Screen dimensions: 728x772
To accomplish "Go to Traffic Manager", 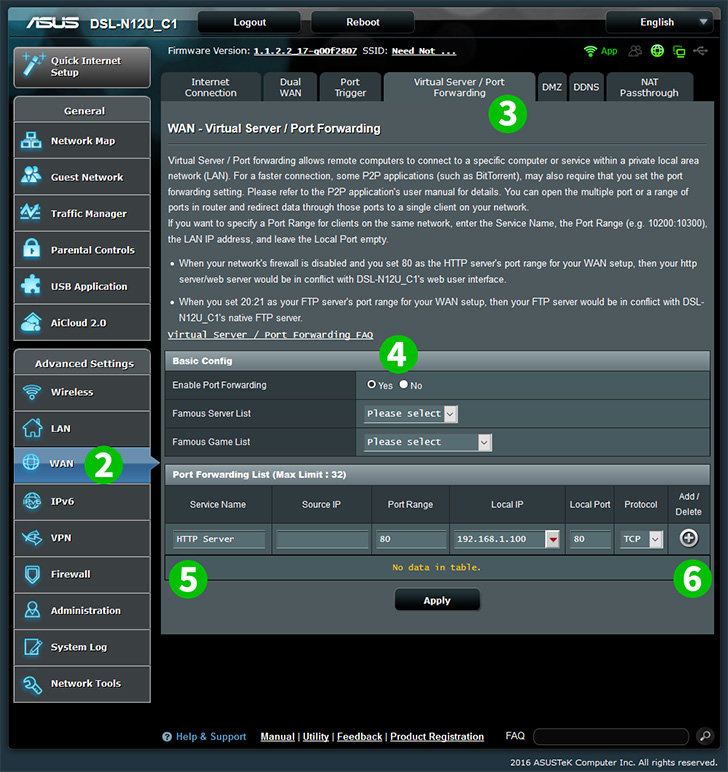I will click(x=82, y=214).
